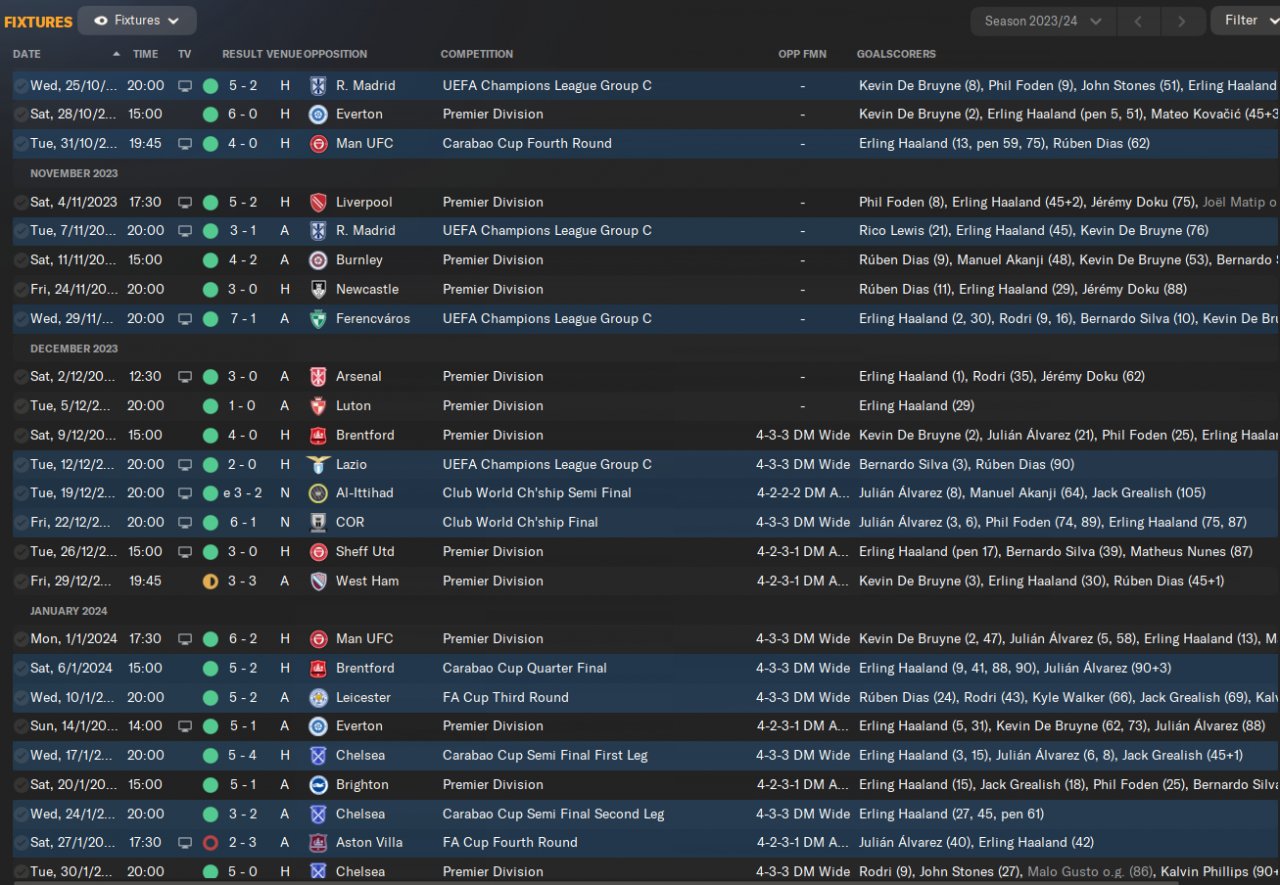Click the red loss circle in the Aston Villa row
Viewport: 1280px width, 885px height.
pyautogui.click(x=210, y=843)
